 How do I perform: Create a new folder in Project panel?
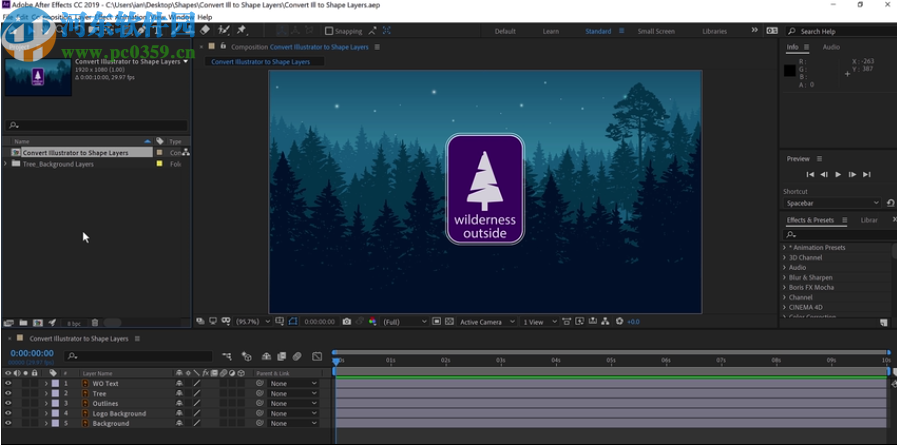click(22, 323)
